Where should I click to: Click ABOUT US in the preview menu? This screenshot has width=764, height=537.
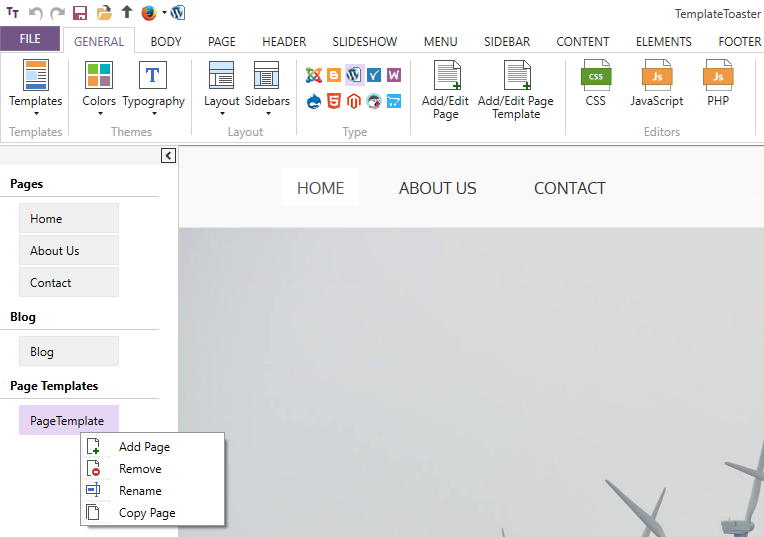pyautogui.click(x=437, y=188)
